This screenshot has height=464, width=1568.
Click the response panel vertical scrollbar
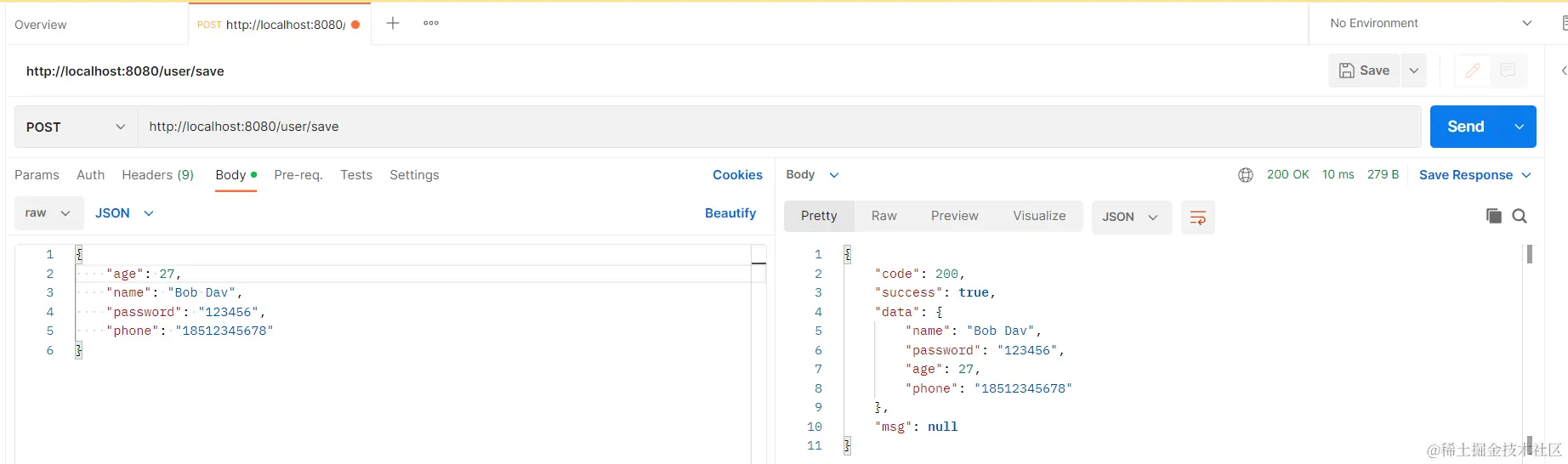1529,255
